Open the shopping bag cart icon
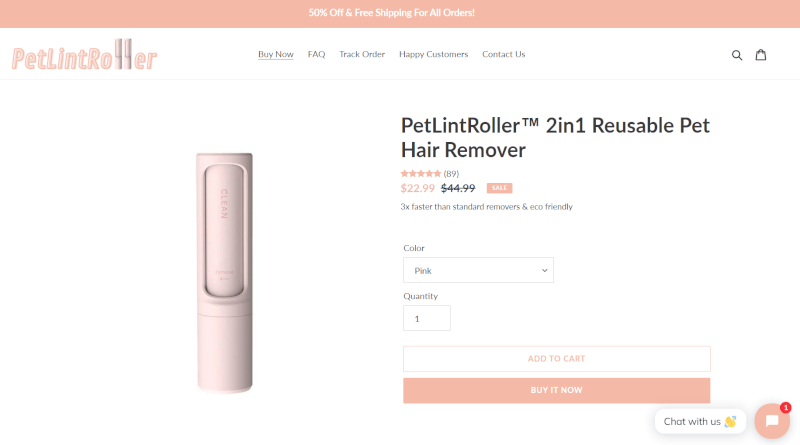The image size is (800, 445). (761, 54)
